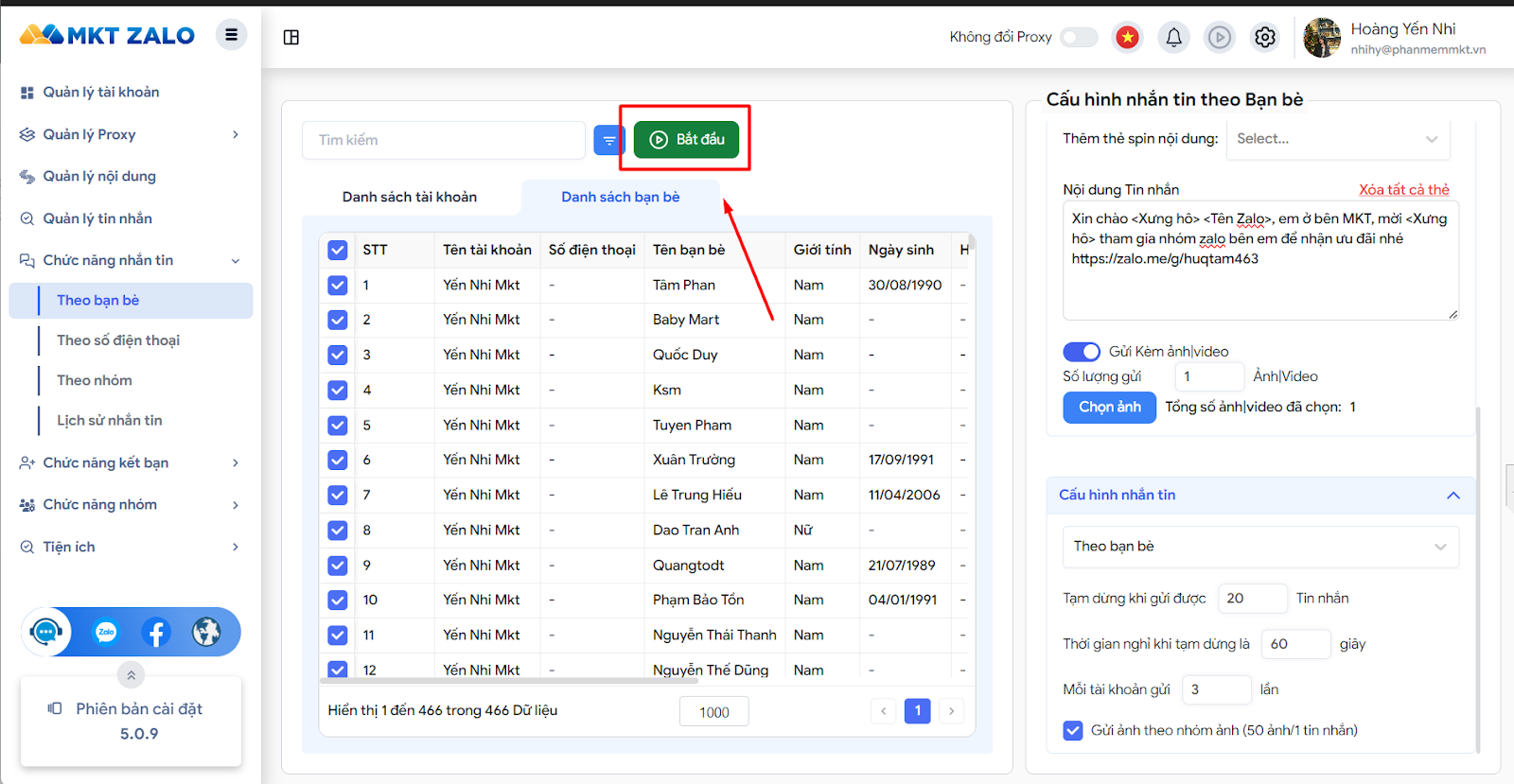Uncheck the row for Xuân Trường
This screenshot has height=784, width=1514.
(x=338, y=461)
